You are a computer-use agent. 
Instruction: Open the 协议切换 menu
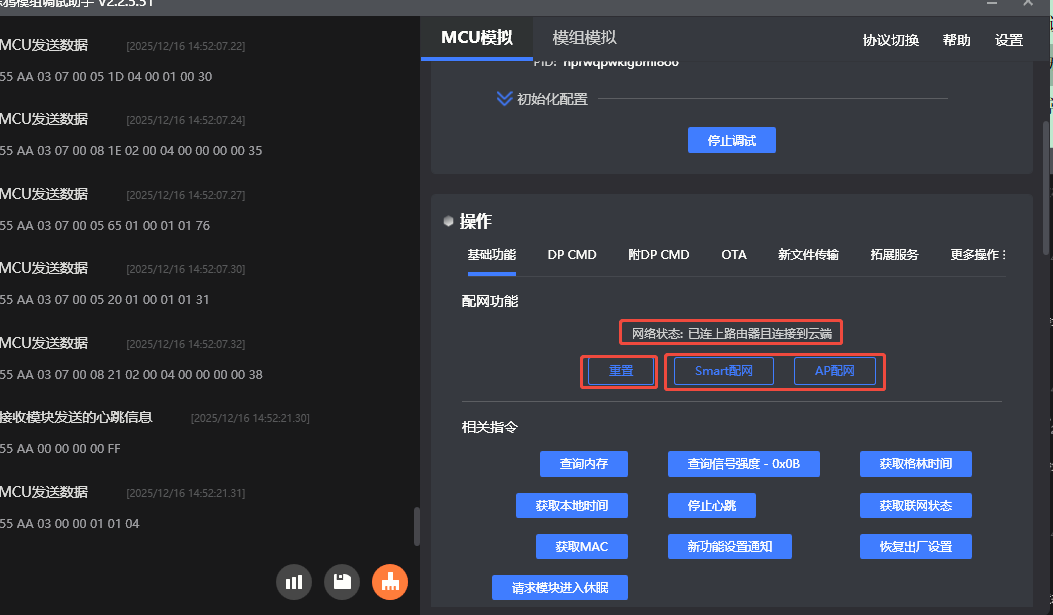pos(891,40)
